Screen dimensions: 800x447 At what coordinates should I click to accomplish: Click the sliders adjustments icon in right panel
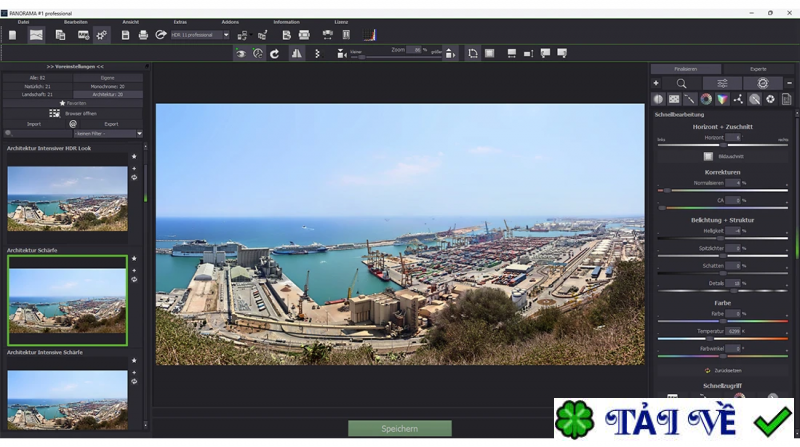[x=722, y=84]
